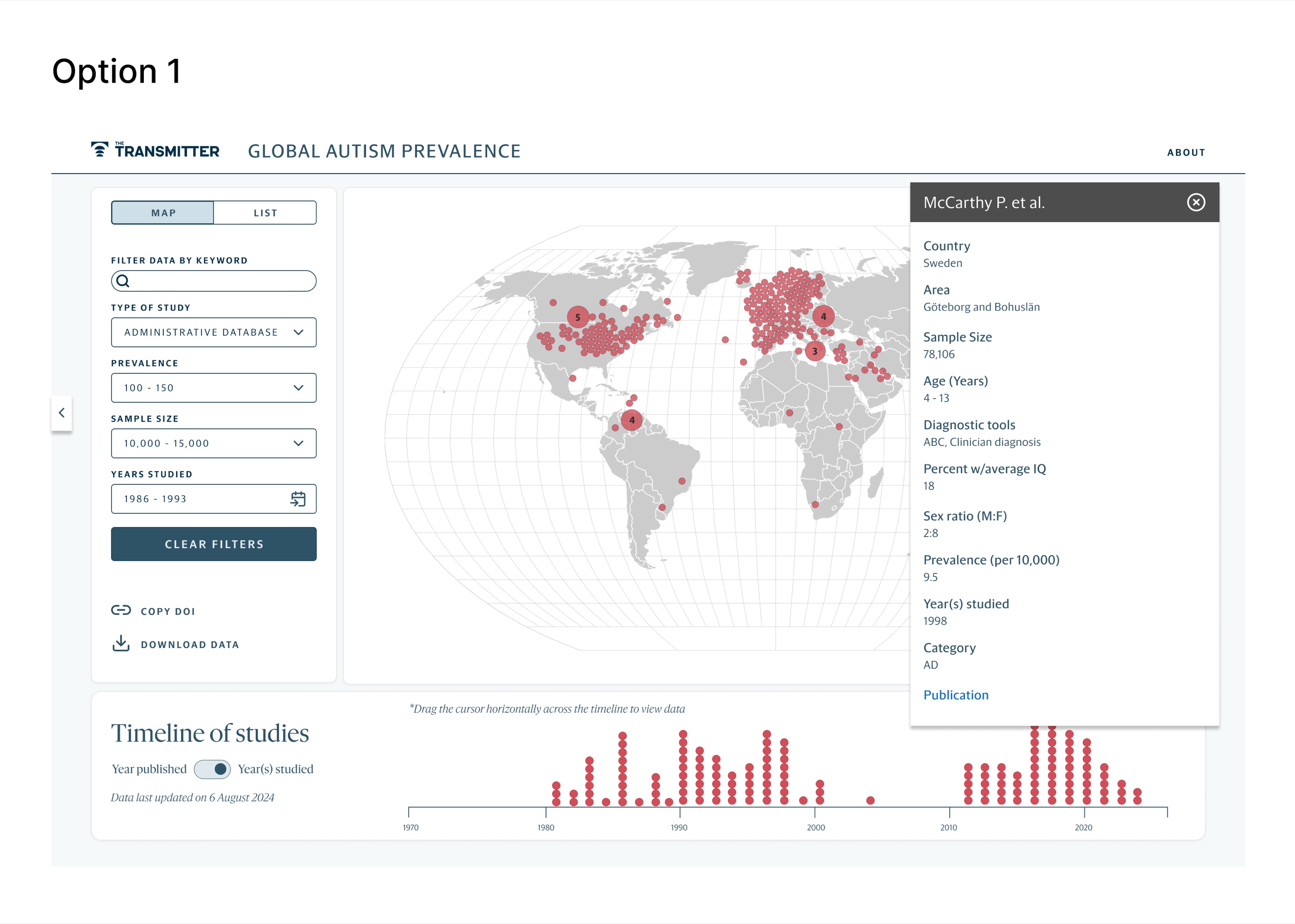Click the Year(s) studied label
1295x924 pixels.
click(x=276, y=769)
